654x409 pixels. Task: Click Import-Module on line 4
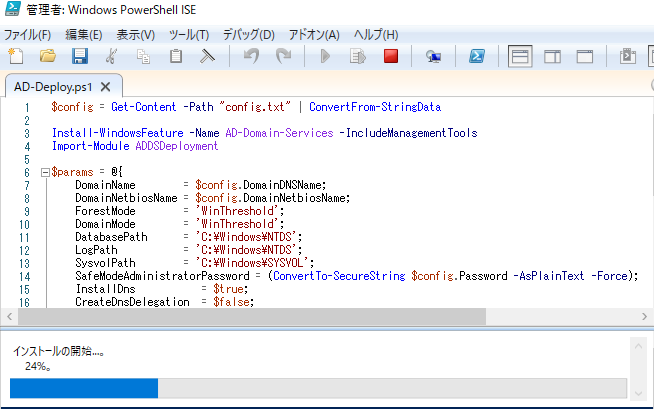point(91,146)
